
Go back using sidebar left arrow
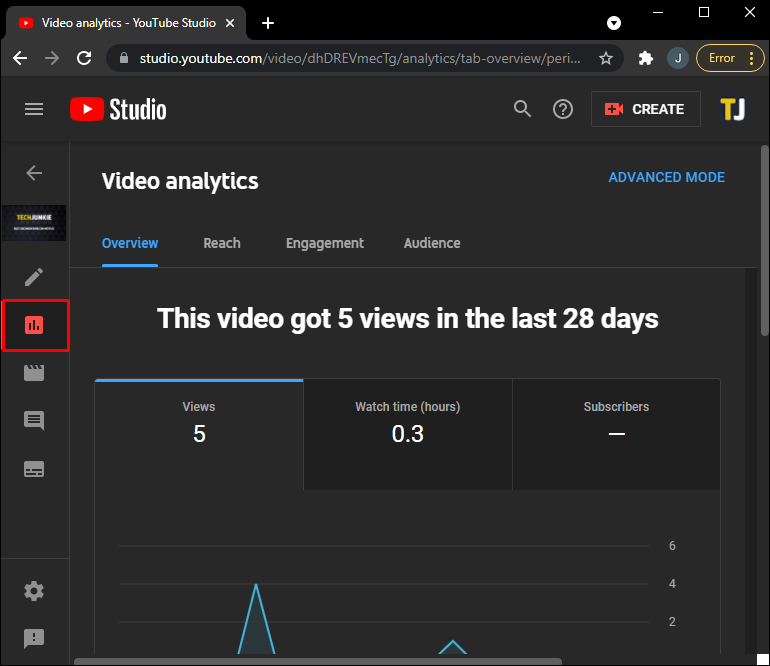34,173
